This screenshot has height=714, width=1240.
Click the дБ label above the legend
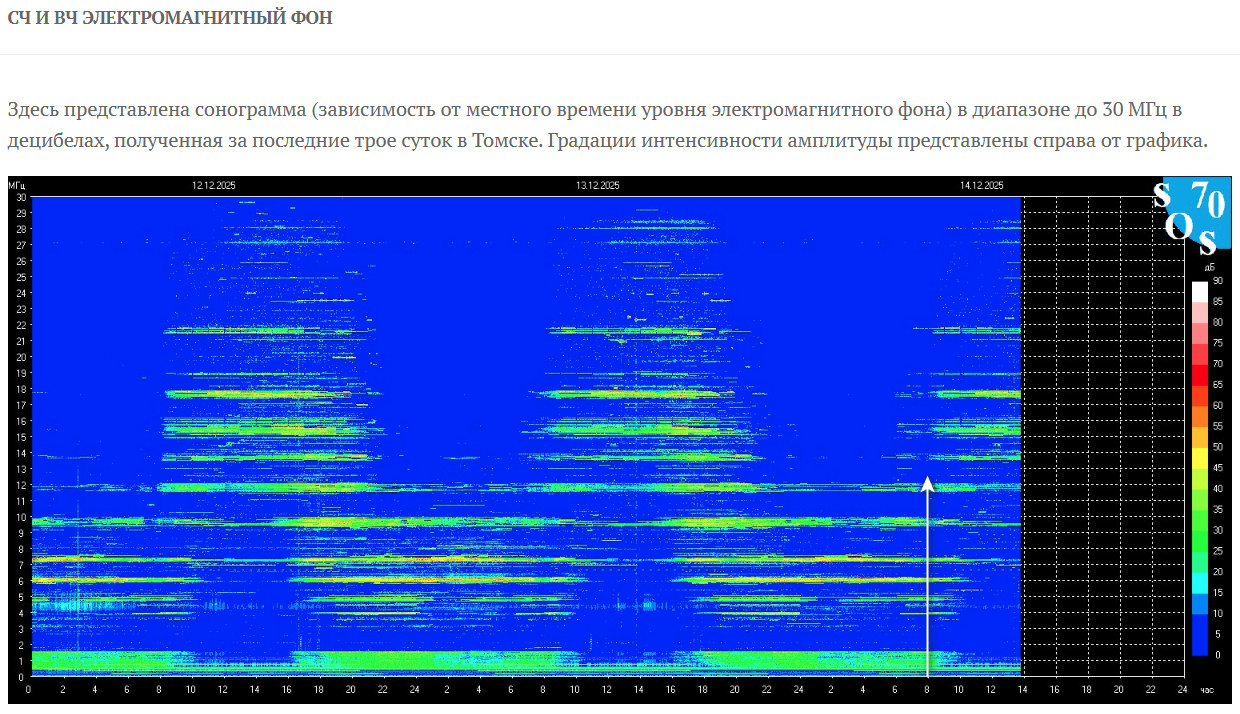tap(1209, 267)
